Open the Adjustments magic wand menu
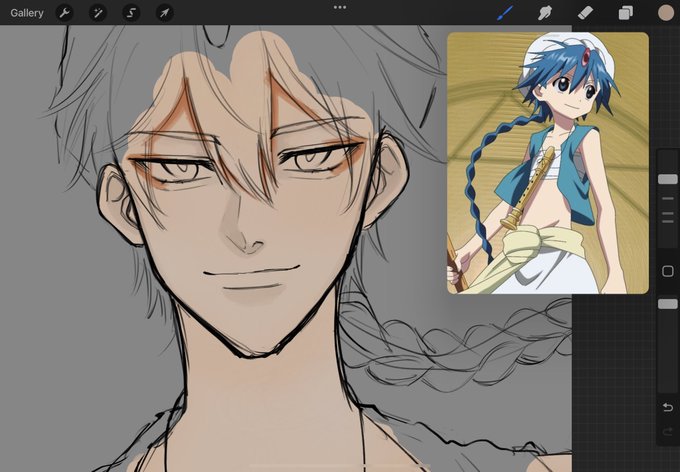 98,13
